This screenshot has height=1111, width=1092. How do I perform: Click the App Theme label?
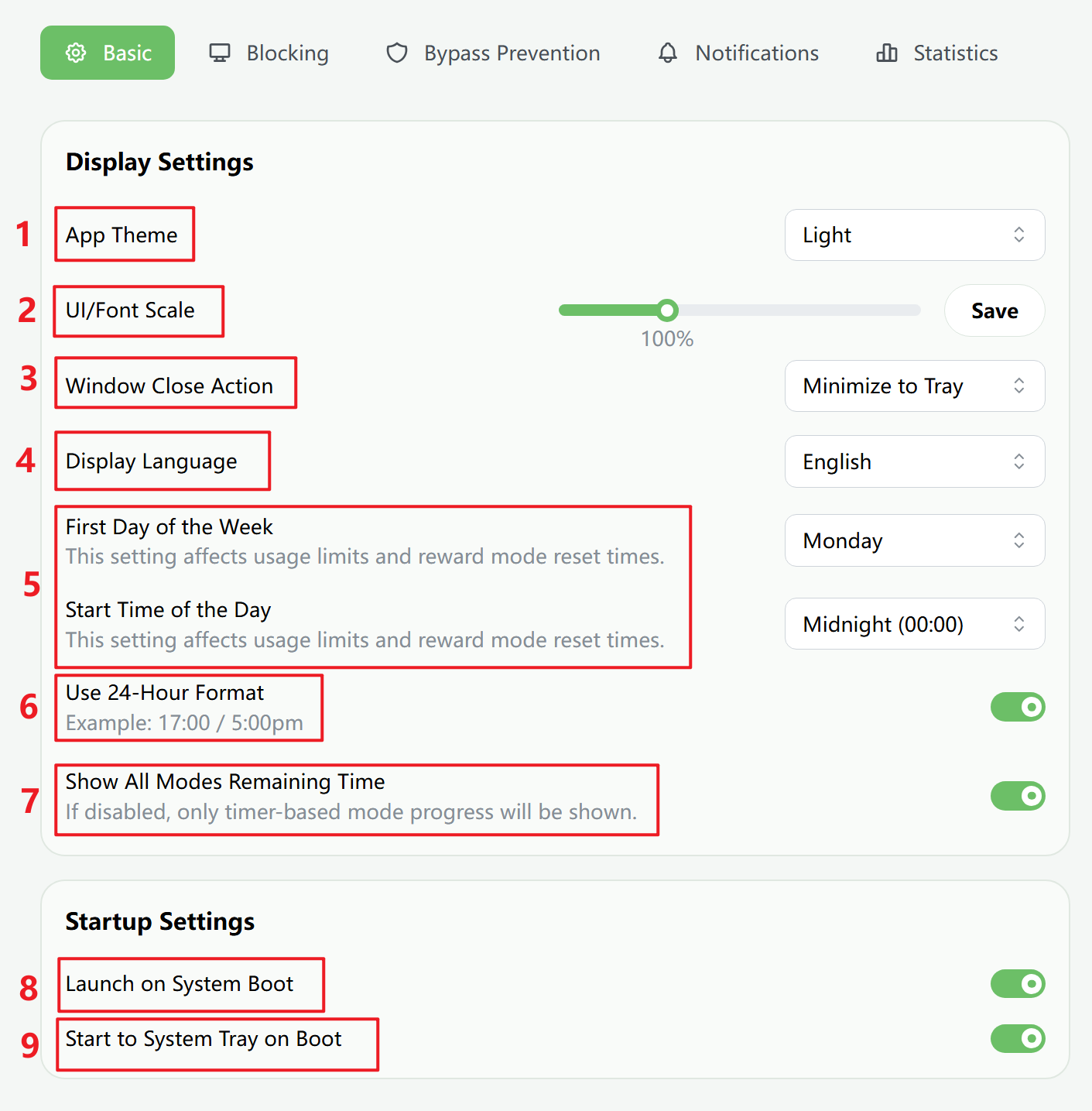[122, 235]
